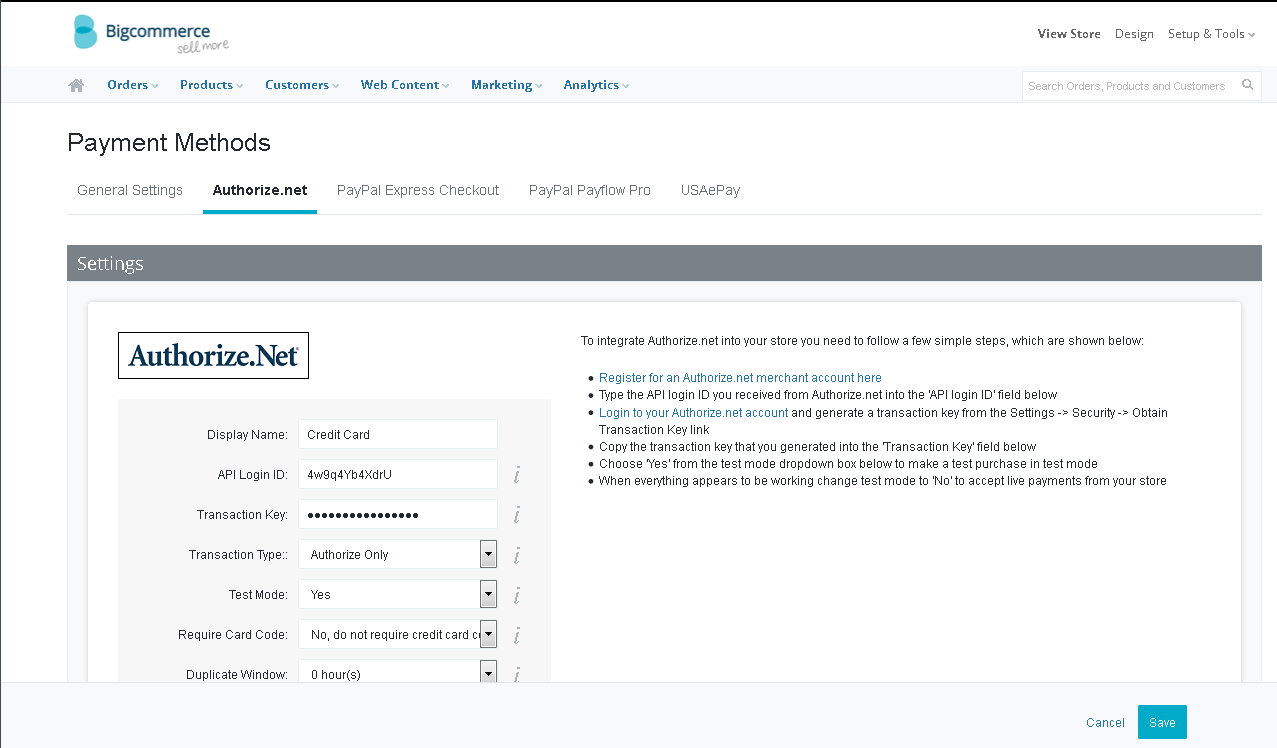Click the Cancel link
Screen dimensions: 1277x748
tap(1105, 723)
